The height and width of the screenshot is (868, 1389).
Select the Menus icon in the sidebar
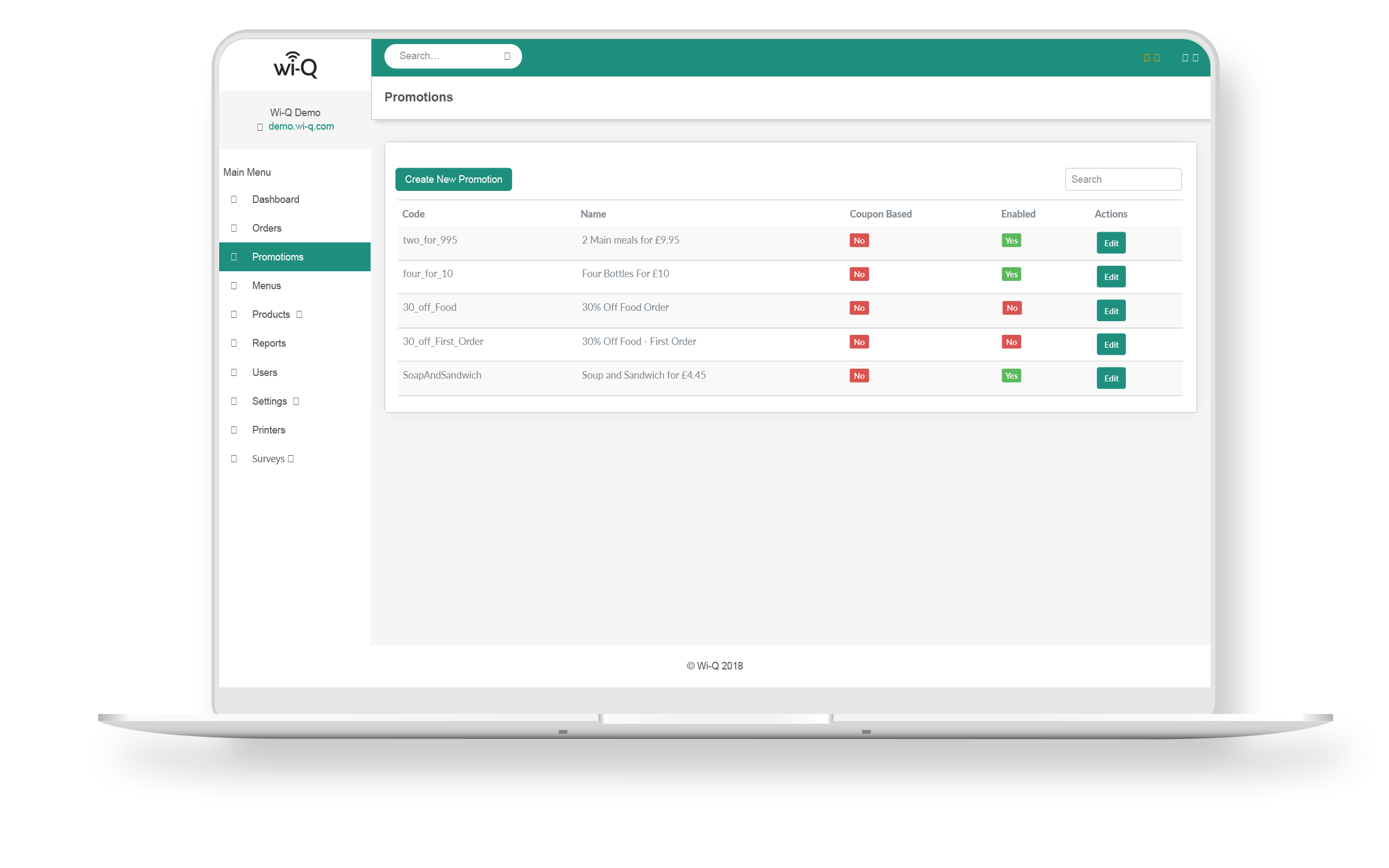[x=233, y=285]
